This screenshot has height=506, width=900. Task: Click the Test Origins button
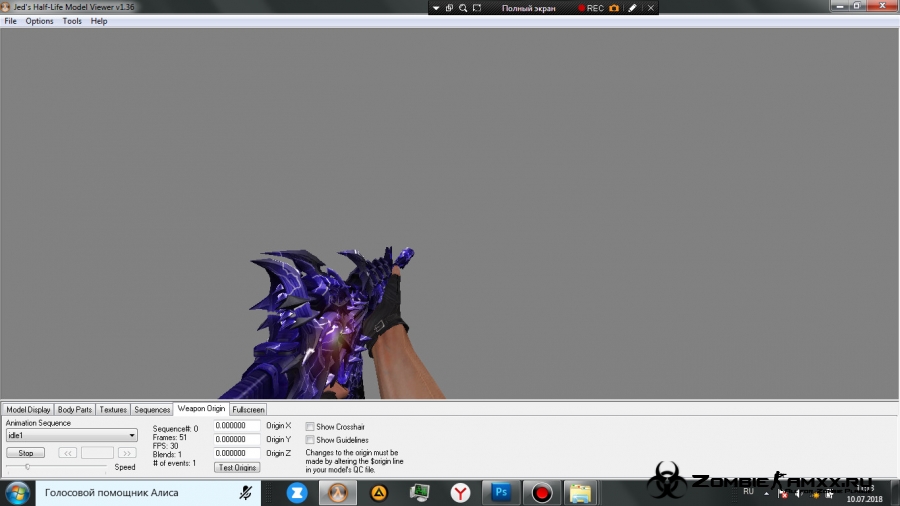point(237,468)
